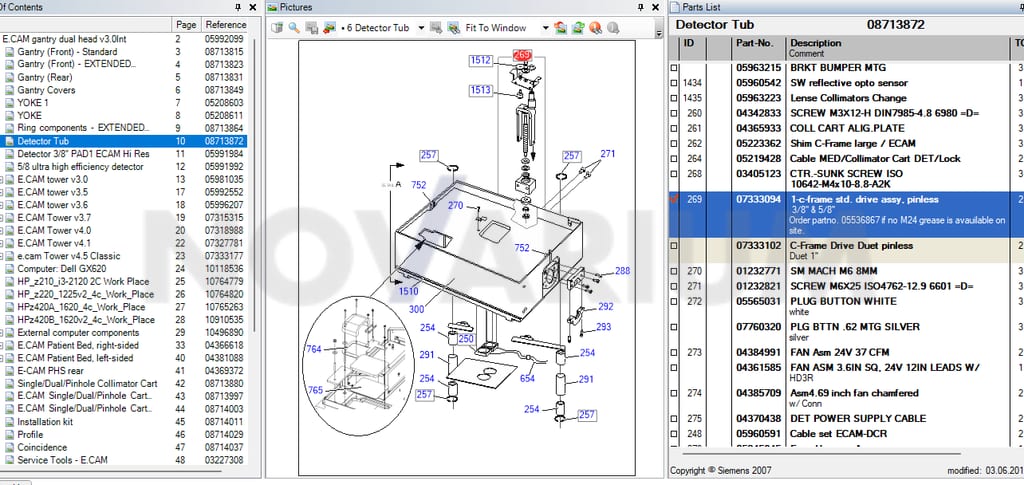Open Gantry (Front) - Standard page
Screen dimensions: 1024x485
[67, 52]
